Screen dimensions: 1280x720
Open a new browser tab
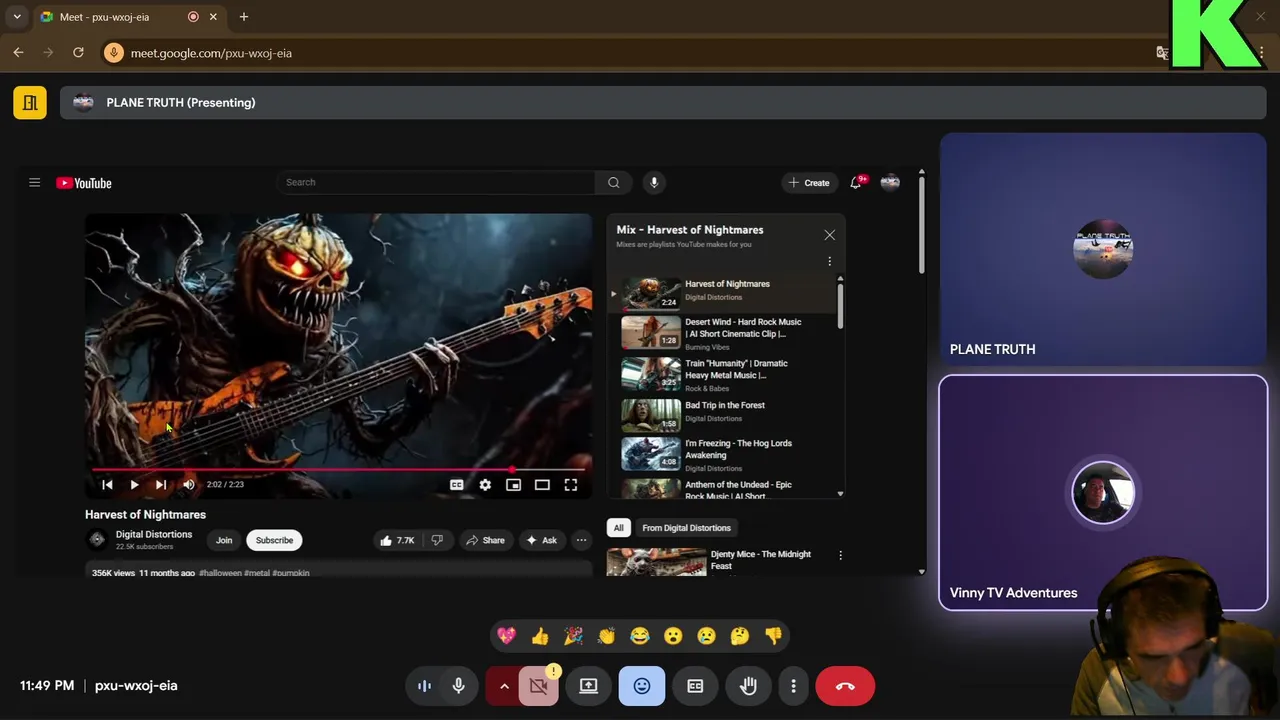(244, 17)
